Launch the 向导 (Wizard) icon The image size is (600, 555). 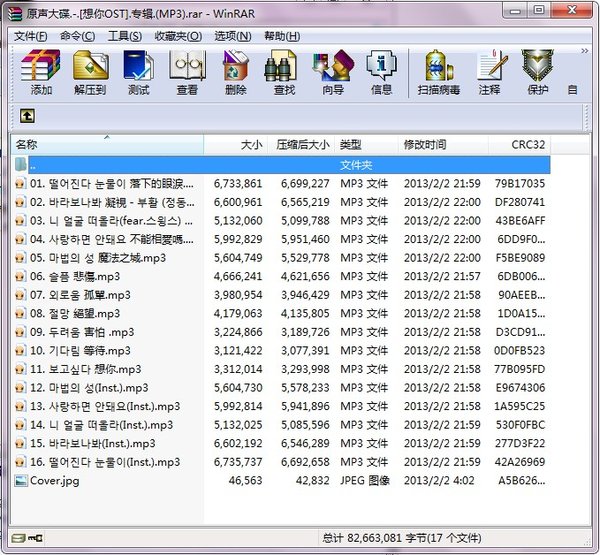pyautogui.click(x=333, y=72)
